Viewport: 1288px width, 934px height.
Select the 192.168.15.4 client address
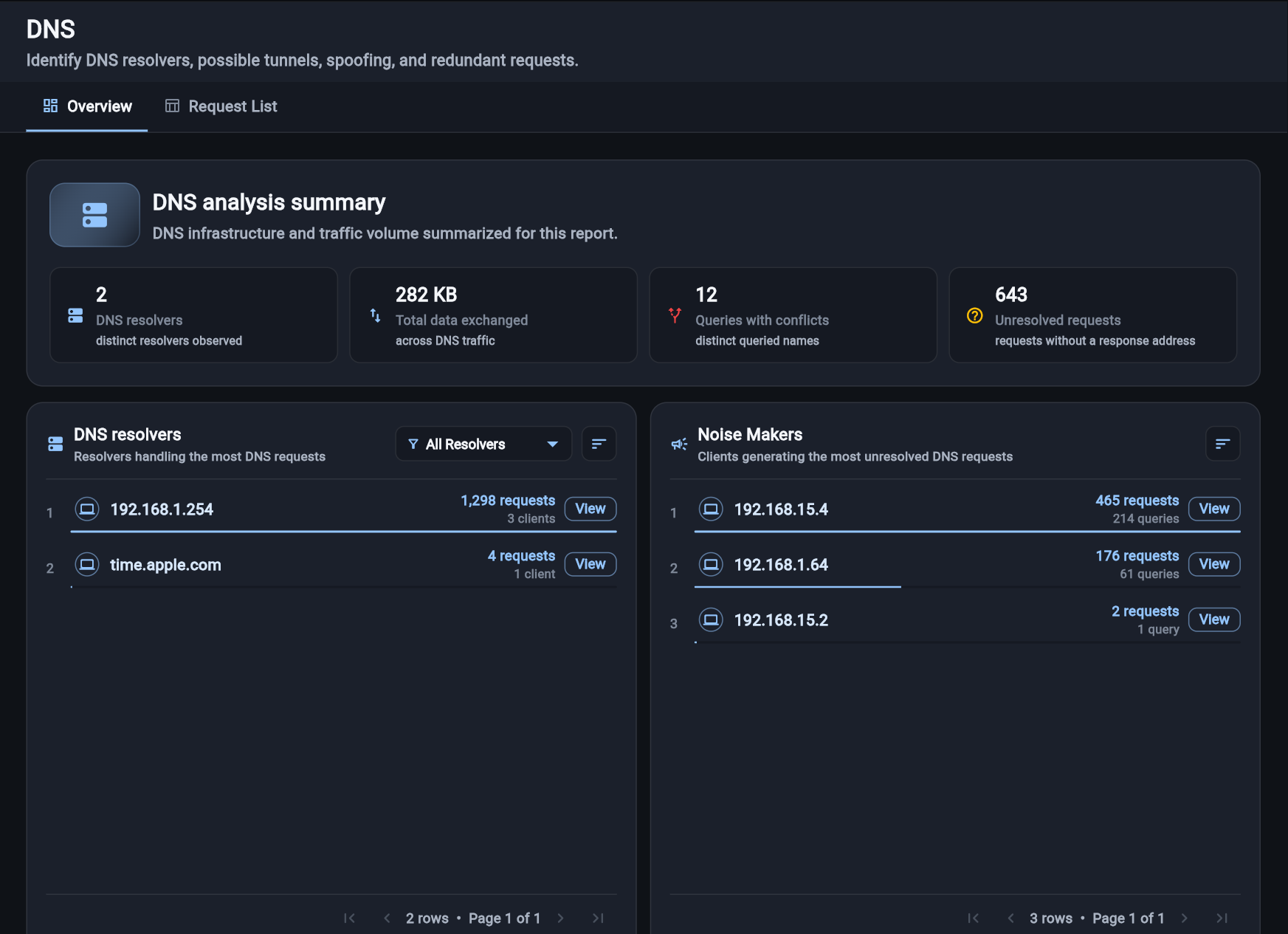781,509
